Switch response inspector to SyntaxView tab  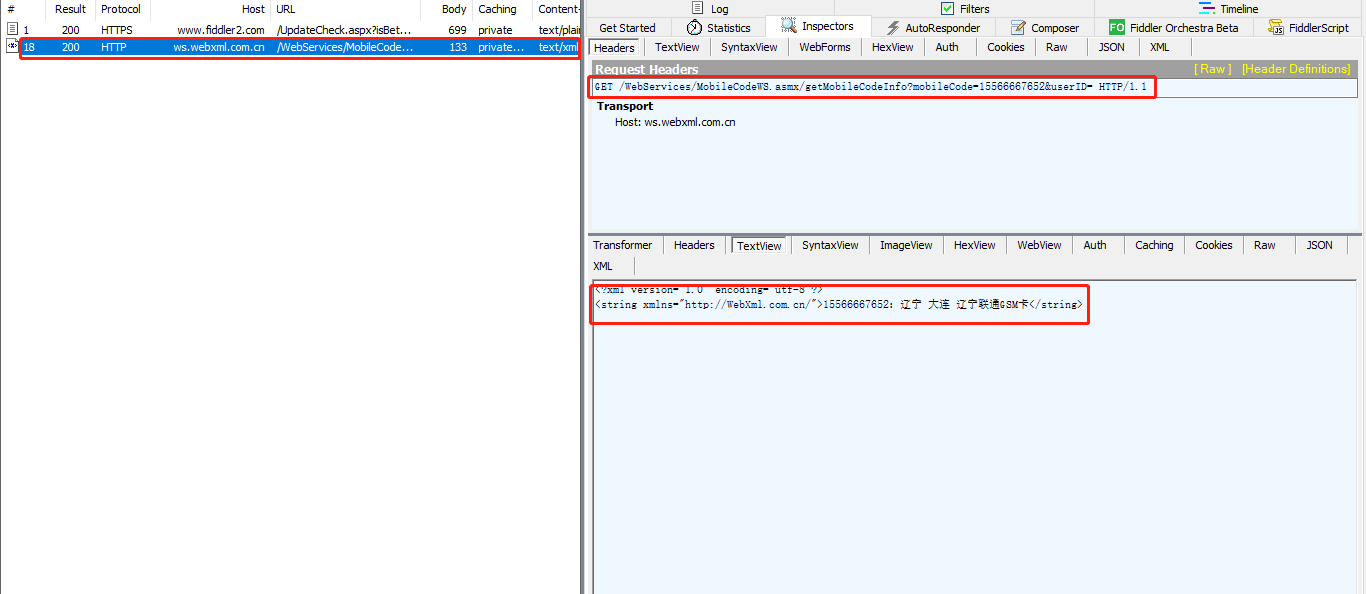830,245
